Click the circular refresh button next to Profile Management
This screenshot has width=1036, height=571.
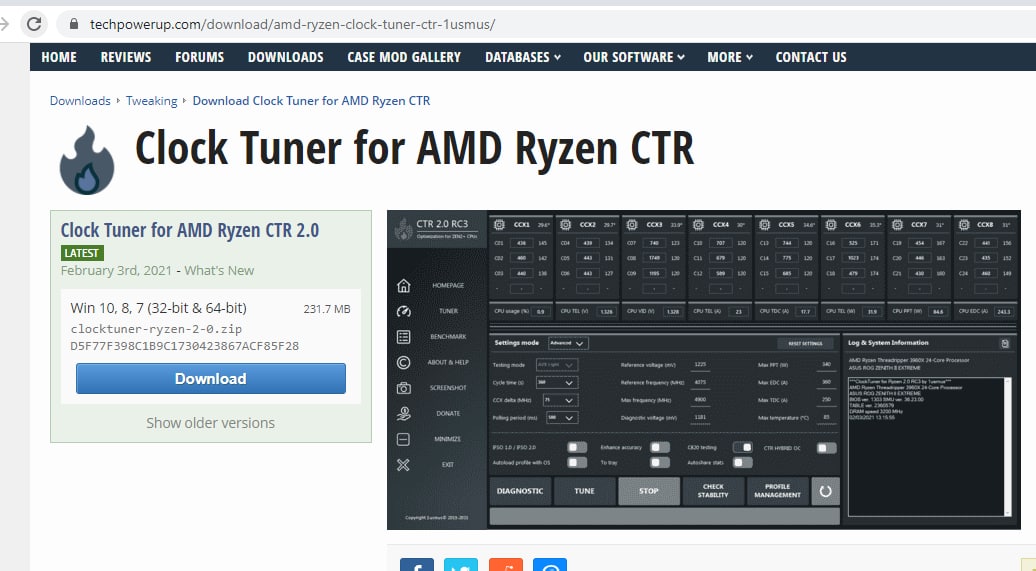[825, 491]
